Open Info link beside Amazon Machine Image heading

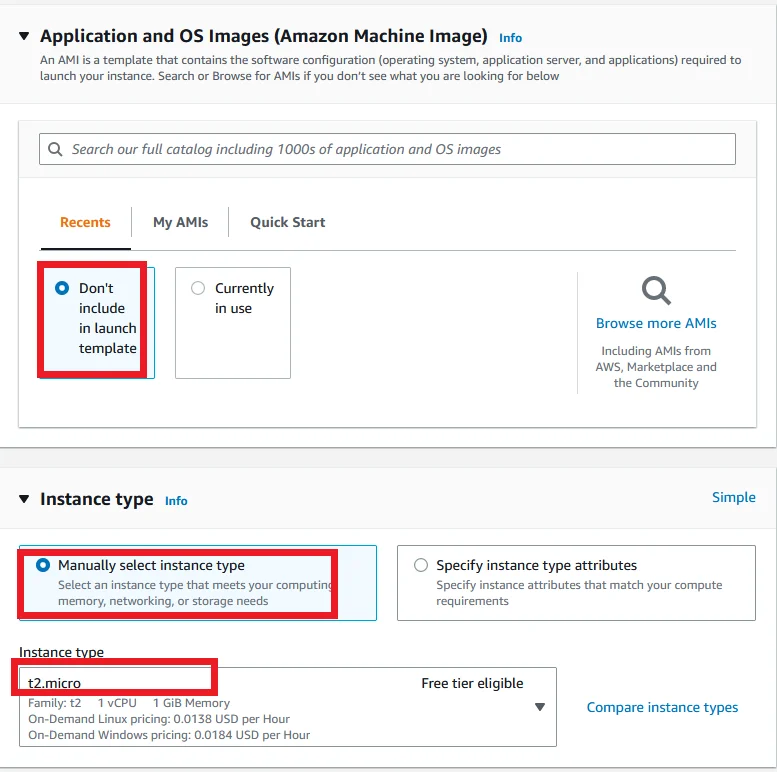pos(510,38)
